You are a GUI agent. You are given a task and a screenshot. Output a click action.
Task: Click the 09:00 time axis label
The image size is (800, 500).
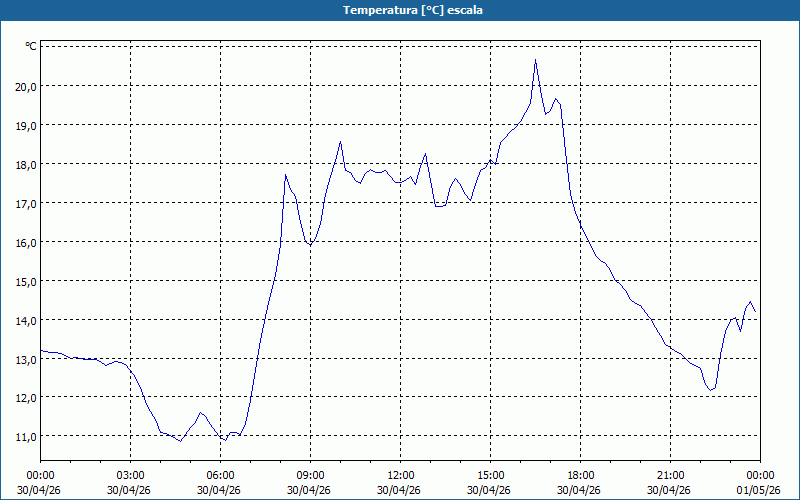(310, 476)
